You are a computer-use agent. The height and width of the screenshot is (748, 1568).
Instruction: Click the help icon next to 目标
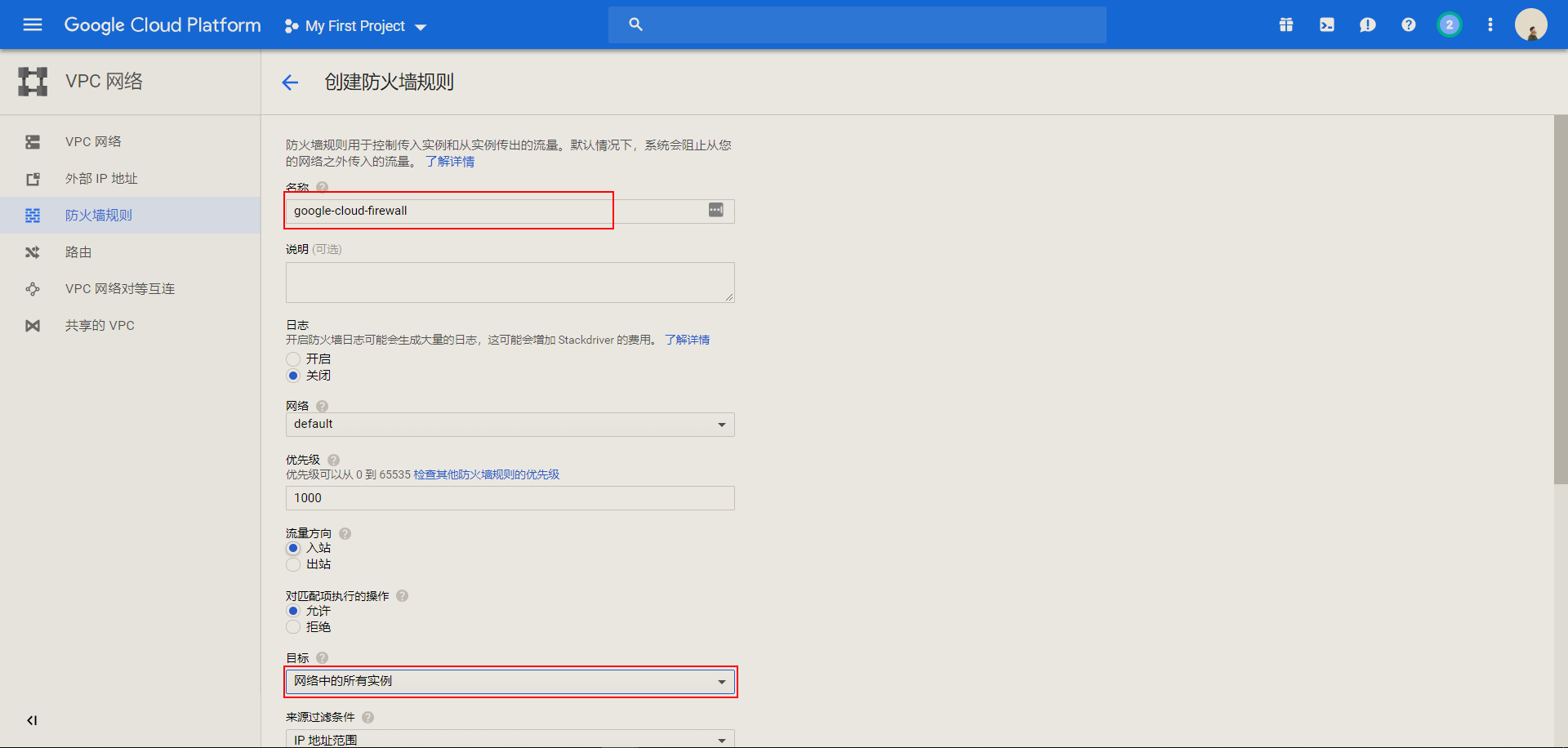coord(322,658)
